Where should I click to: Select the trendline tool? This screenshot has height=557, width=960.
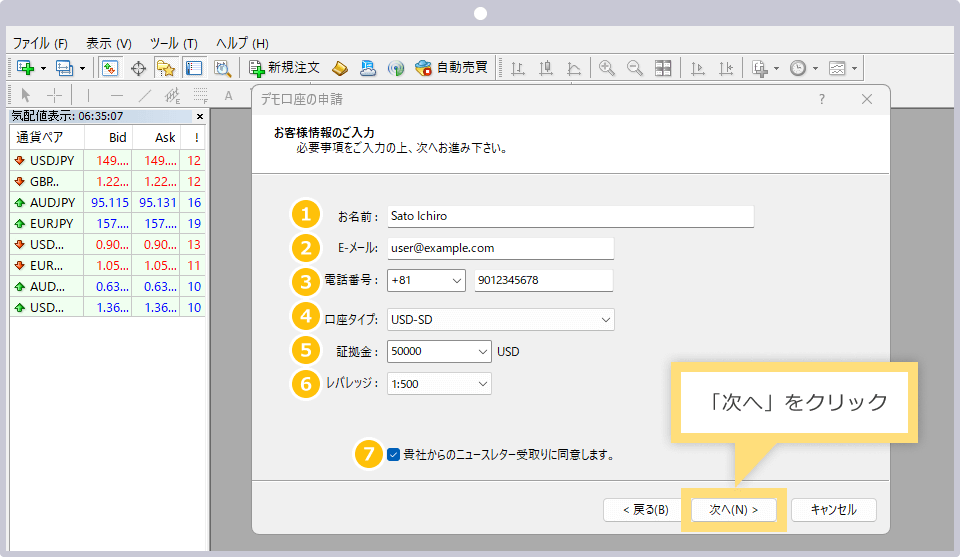[x=144, y=95]
